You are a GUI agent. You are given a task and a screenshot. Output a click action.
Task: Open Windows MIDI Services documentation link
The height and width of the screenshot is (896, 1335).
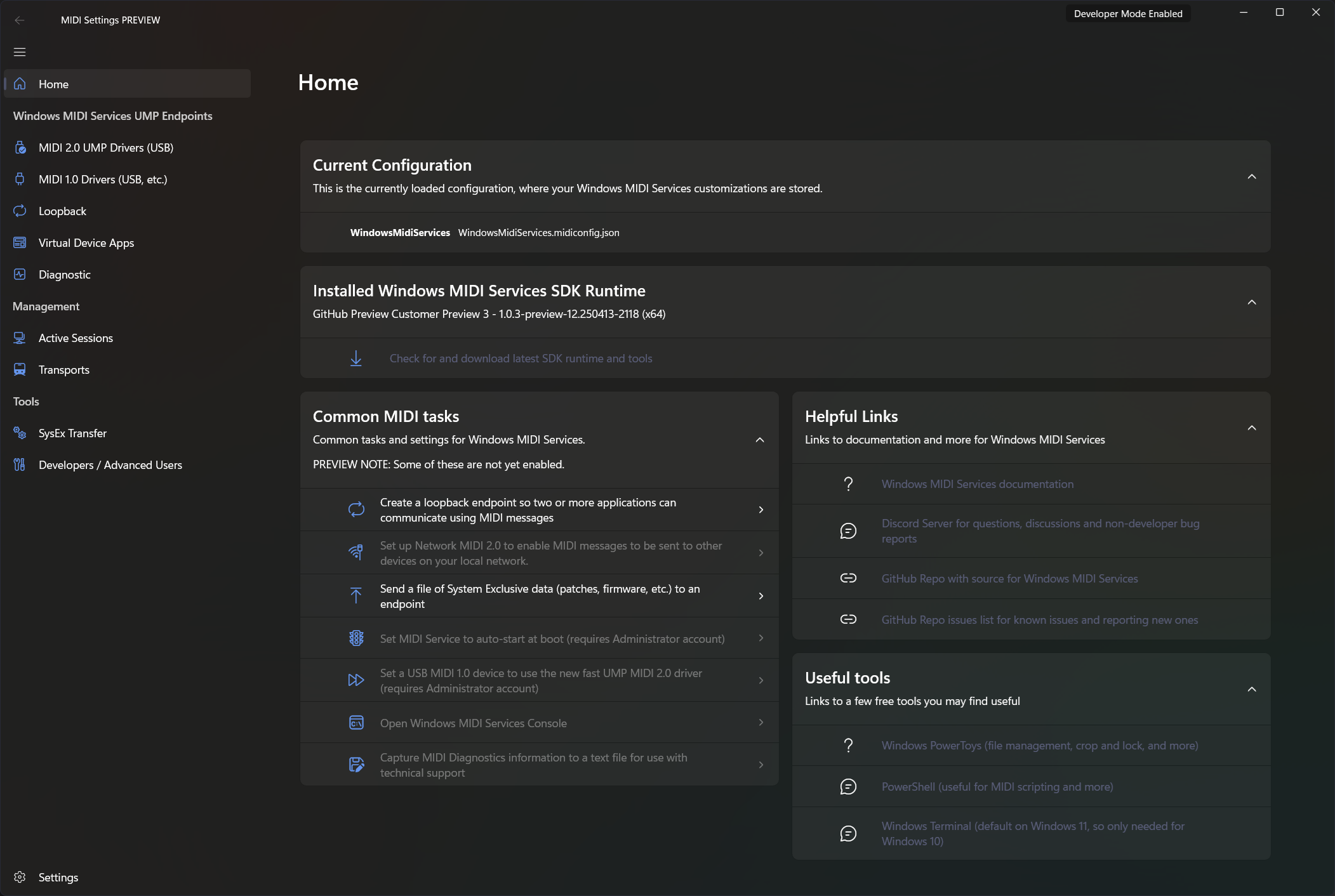(x=977, y=484)
